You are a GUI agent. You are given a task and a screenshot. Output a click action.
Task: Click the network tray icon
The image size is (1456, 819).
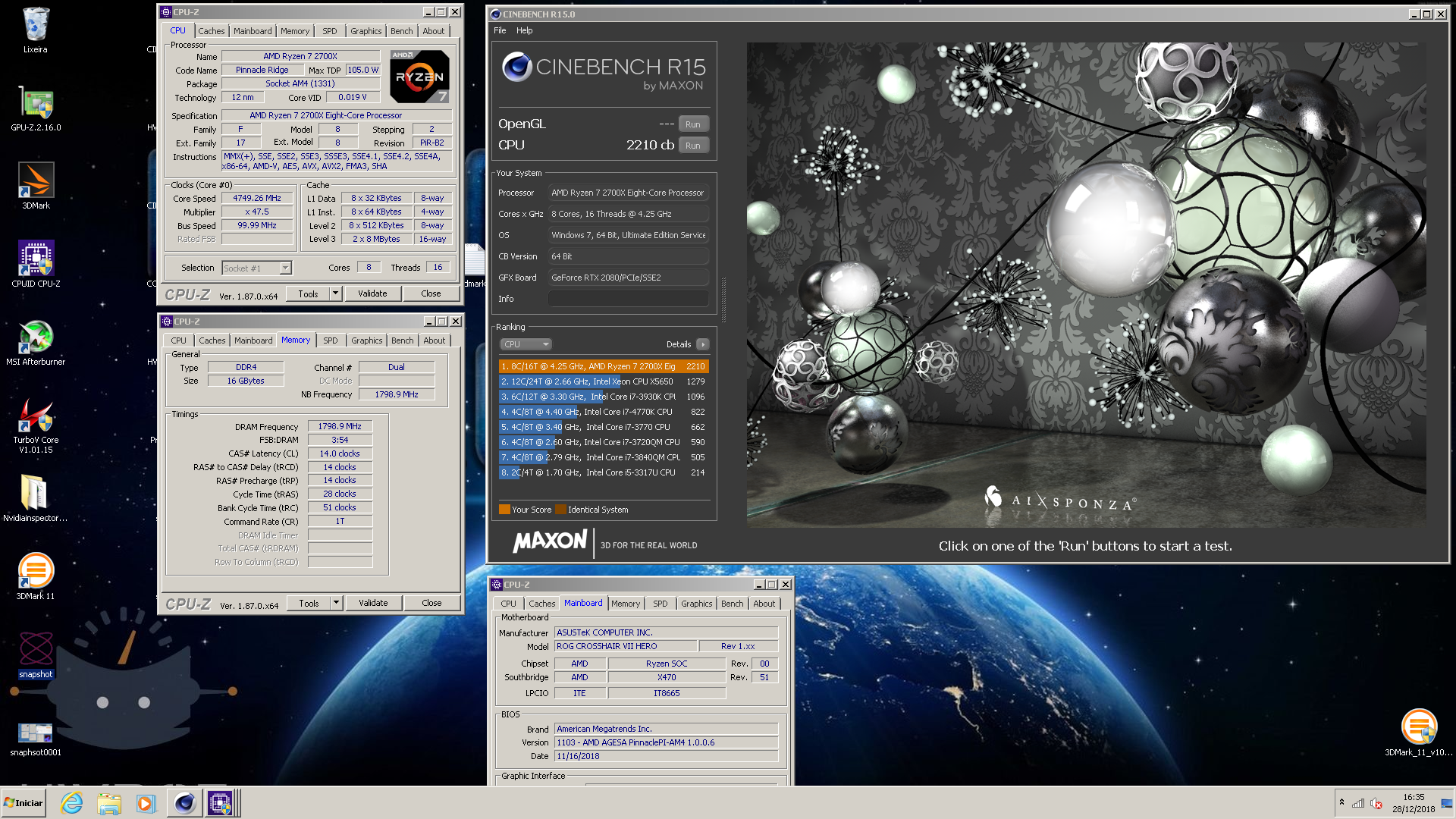click(1358, 803)
